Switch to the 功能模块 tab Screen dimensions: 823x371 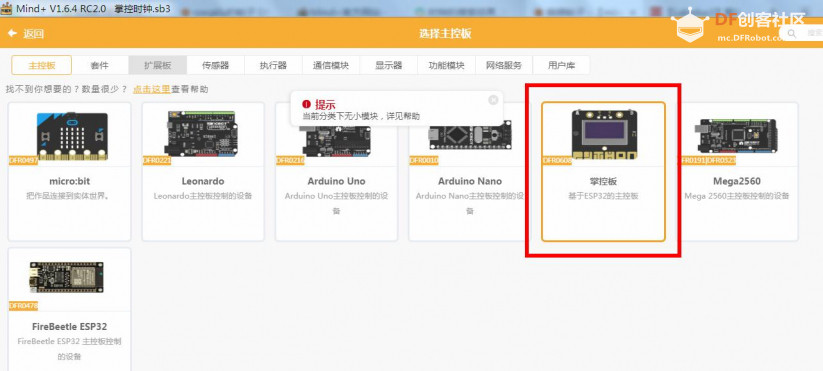pos(447,66)
